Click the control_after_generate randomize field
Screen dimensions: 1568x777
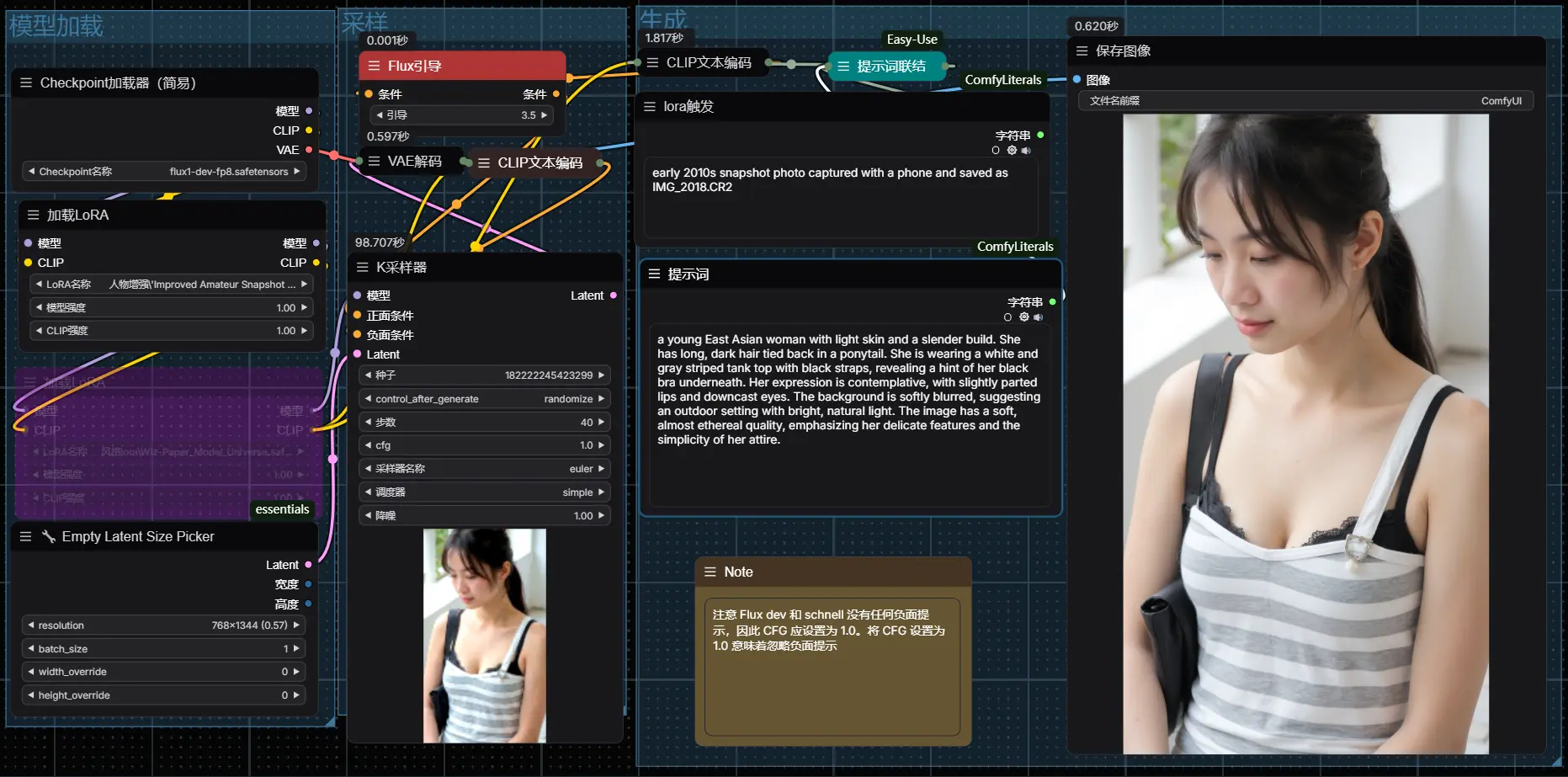point(484,399)
